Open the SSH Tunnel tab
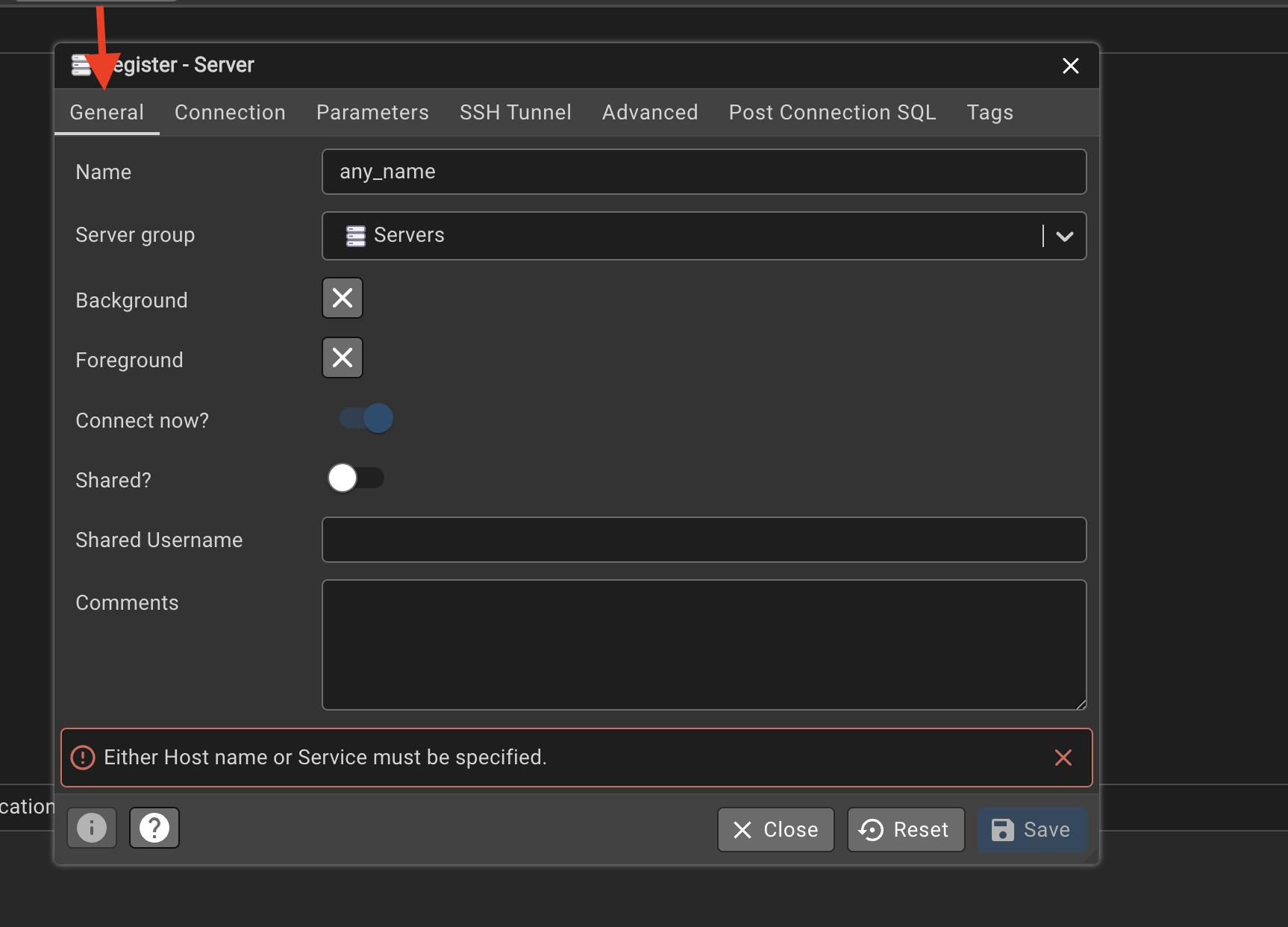 coord(515,113)
